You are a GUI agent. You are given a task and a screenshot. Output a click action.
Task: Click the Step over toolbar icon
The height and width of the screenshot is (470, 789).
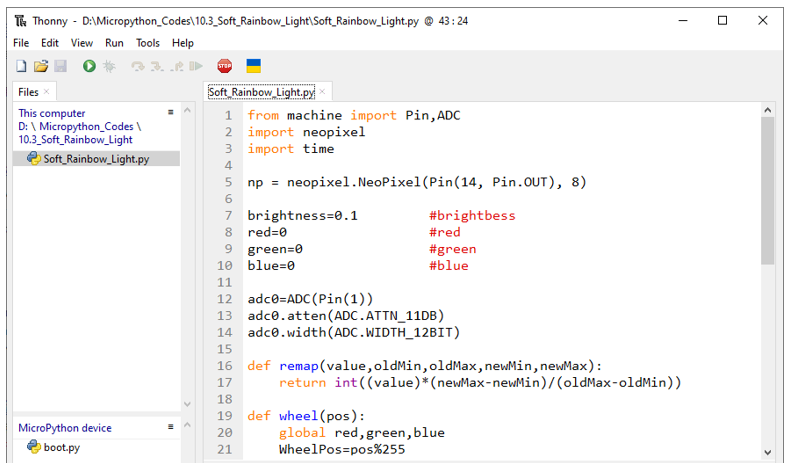pyautogui.click(x=137, y=66)
